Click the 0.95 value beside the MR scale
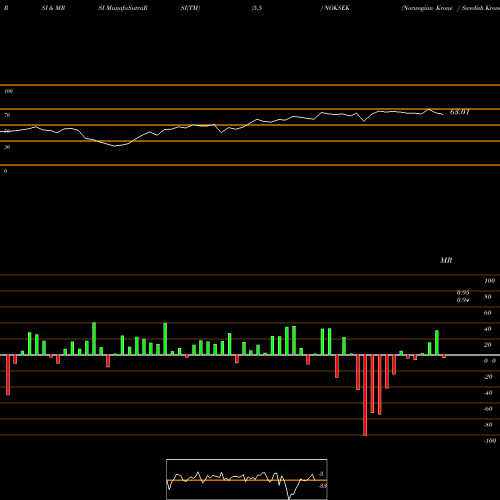500x500 pixels. coord(463,293)
